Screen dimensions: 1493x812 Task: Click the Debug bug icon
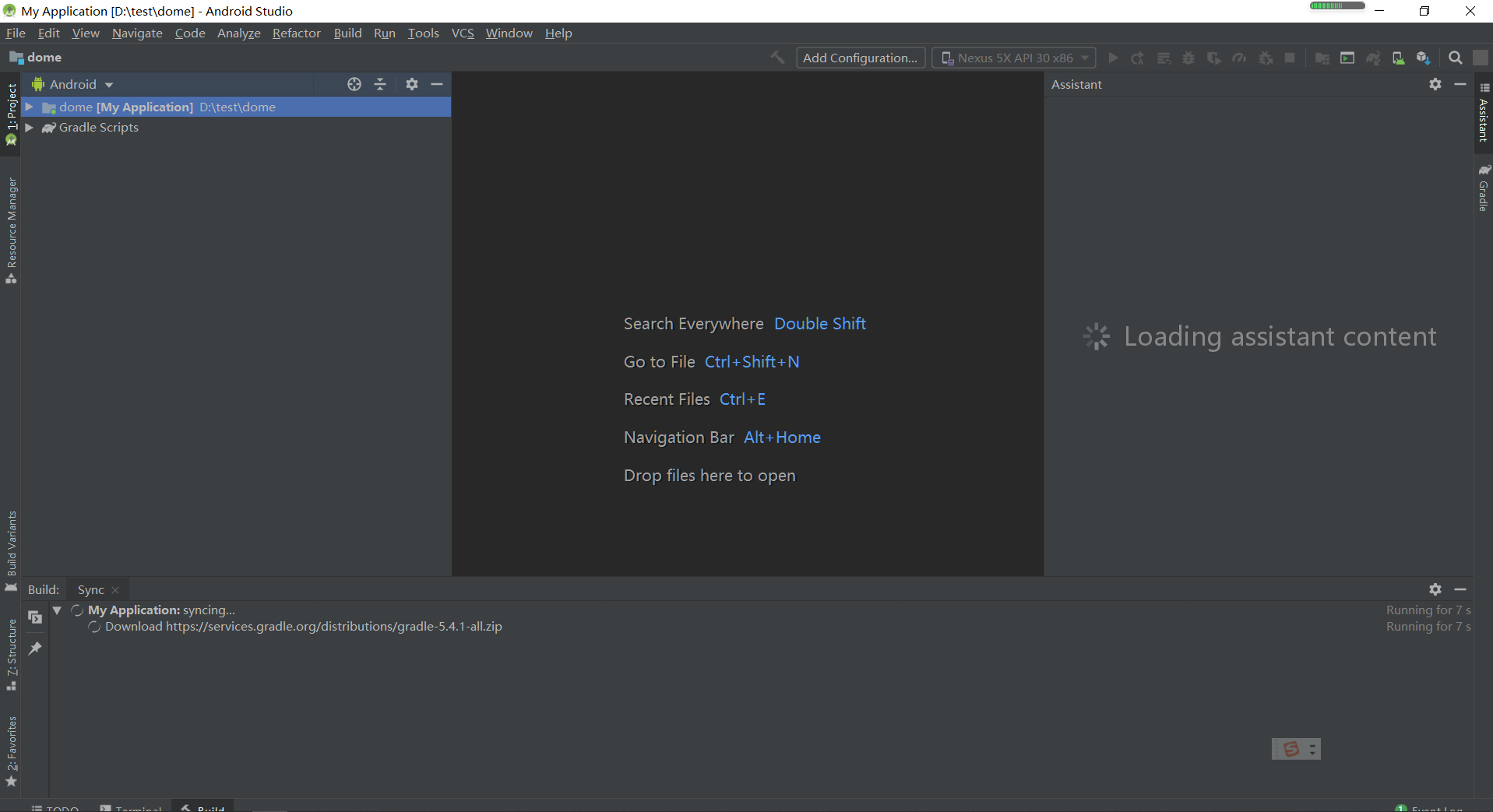point(1188,58)
